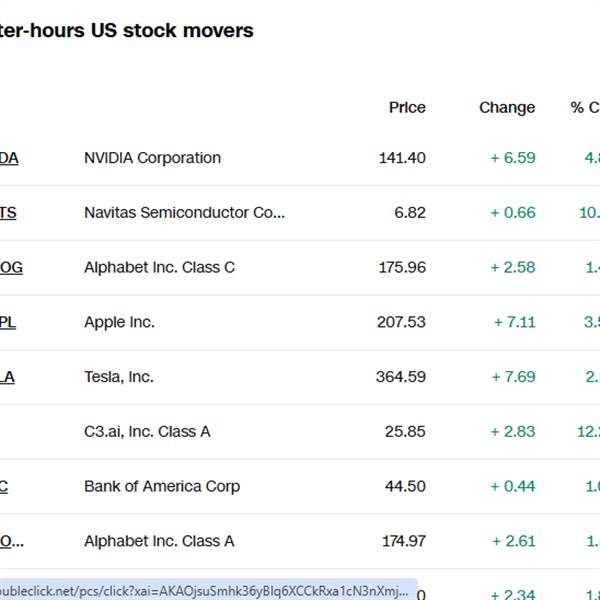The width and height of the screenshot is (600, 600).
Task: Select Navitas price 6.82
Action: pos(410,213)
